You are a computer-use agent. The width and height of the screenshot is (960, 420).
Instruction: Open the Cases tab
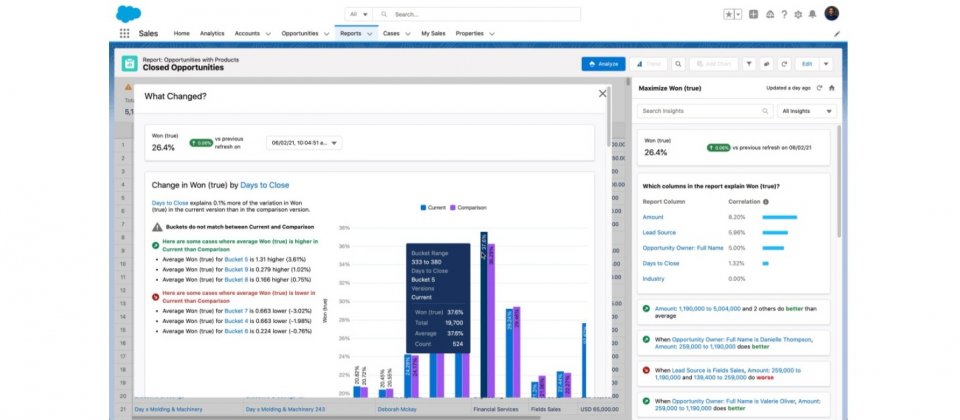click(x=391, y=34)
